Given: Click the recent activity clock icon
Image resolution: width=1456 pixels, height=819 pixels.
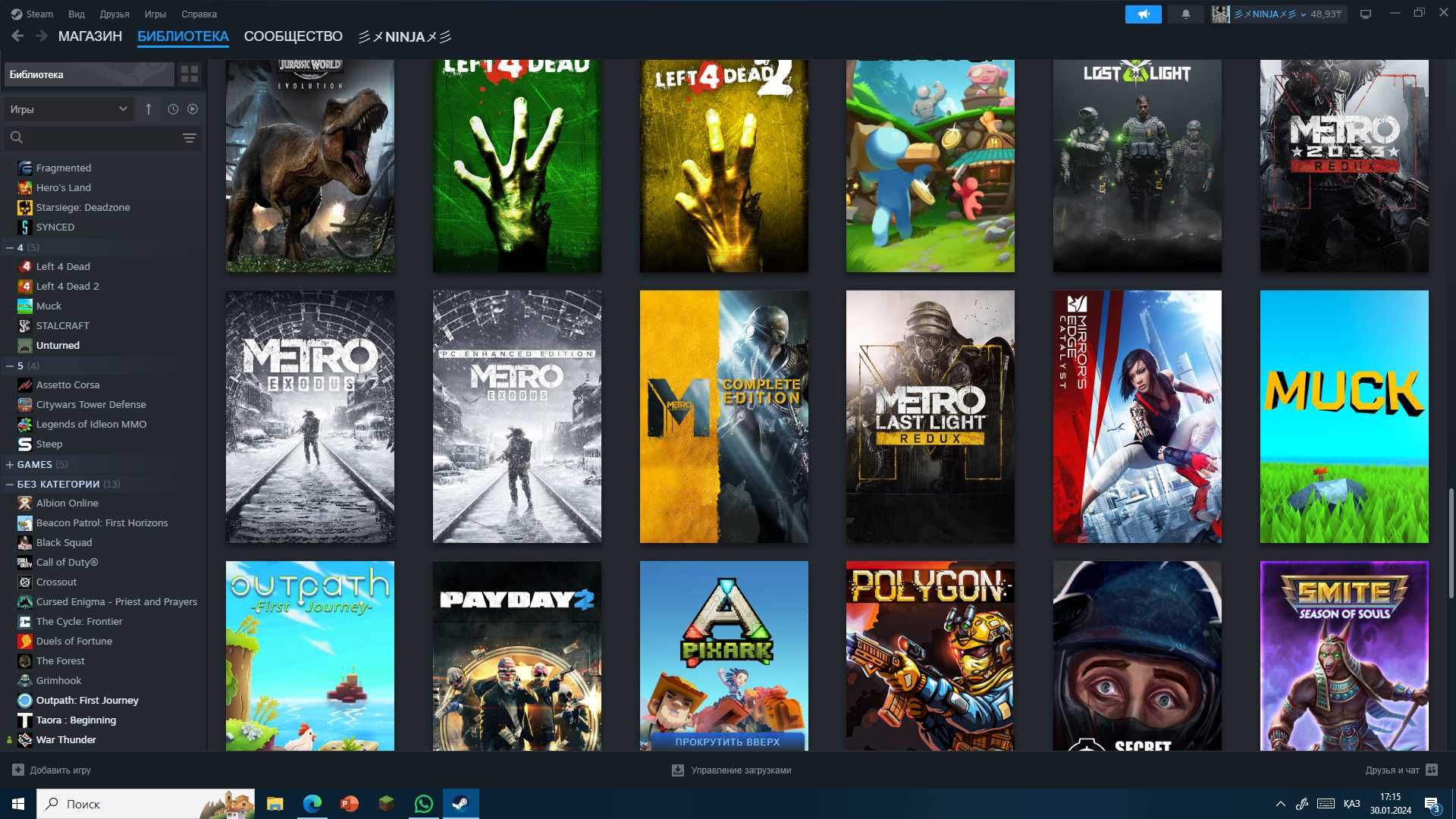Looking at the screenshot, I should (173, 109).
